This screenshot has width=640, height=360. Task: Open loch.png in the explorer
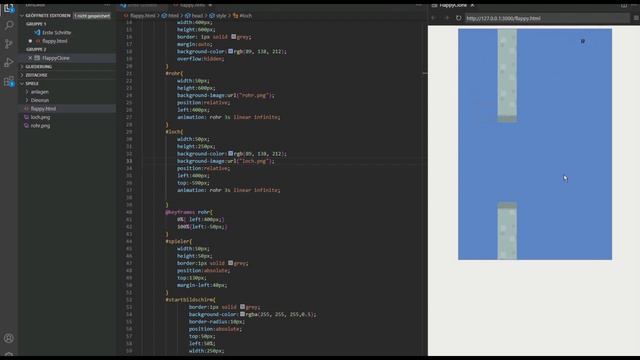(x=40, y=117)
